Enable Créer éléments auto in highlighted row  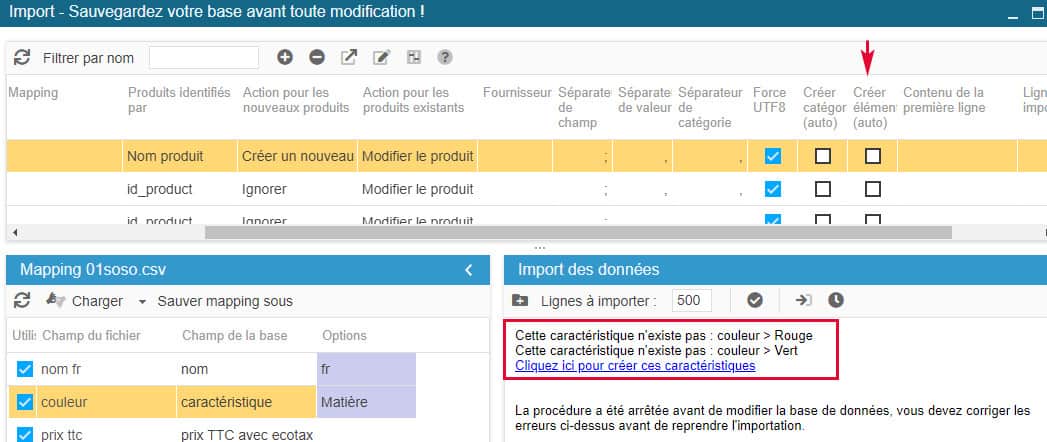pyautogui.click(x=873, y=156)
